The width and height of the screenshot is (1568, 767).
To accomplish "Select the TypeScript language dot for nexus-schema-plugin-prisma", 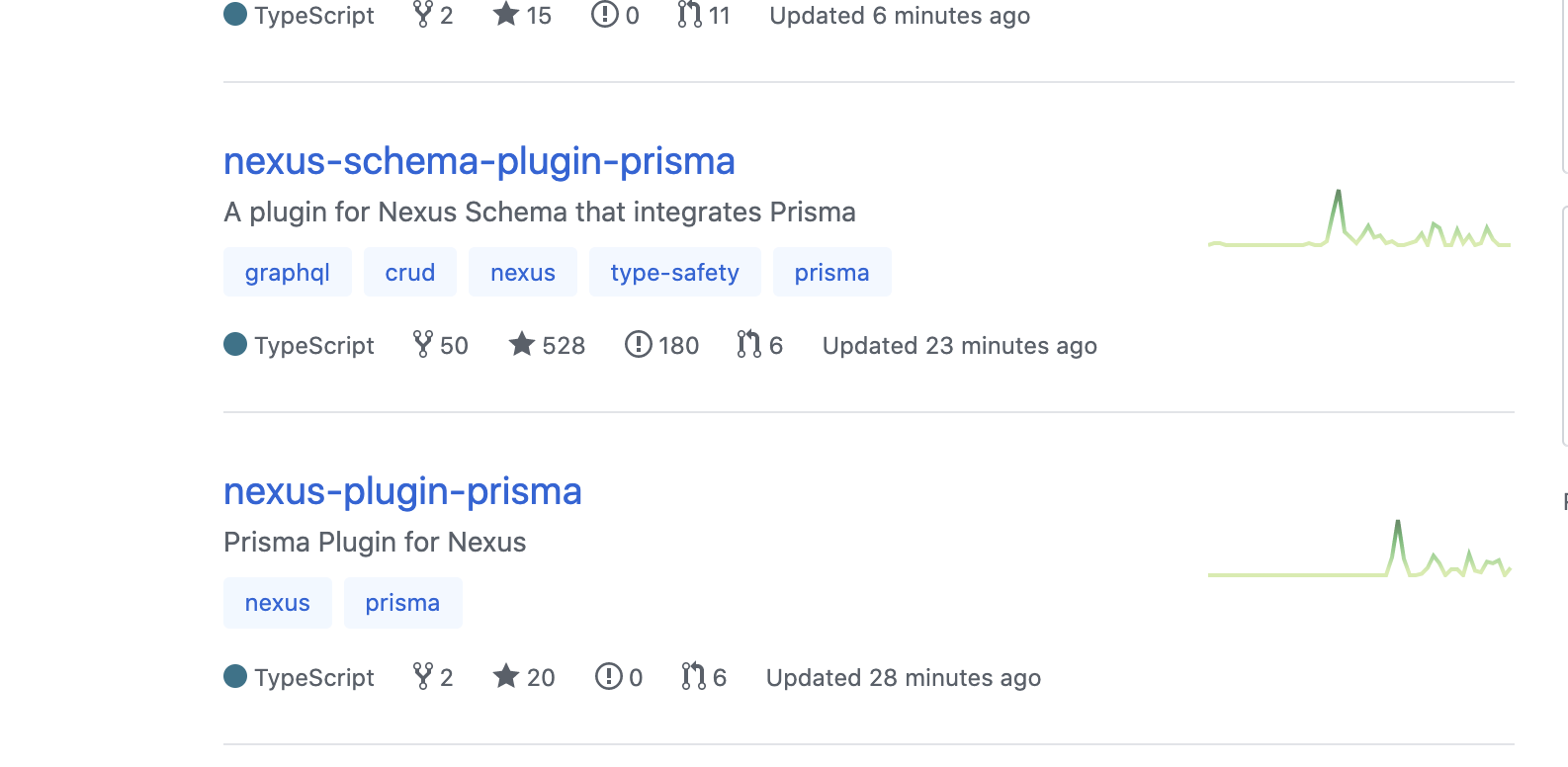I will (x=235, y=345).
